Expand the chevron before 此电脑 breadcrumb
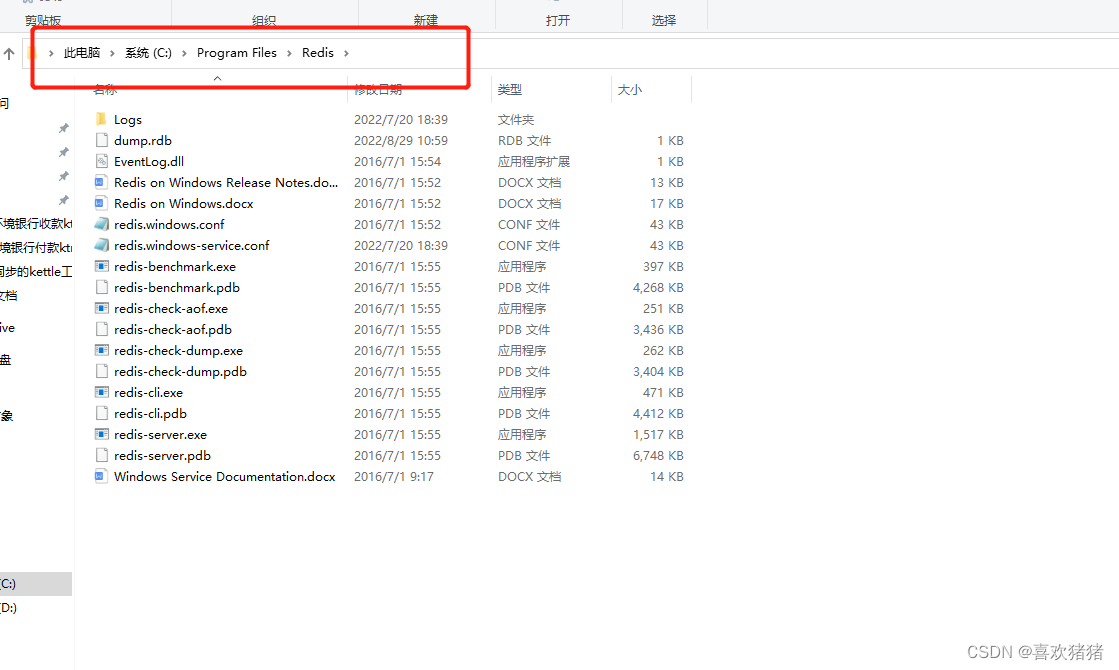 point(51,54)
